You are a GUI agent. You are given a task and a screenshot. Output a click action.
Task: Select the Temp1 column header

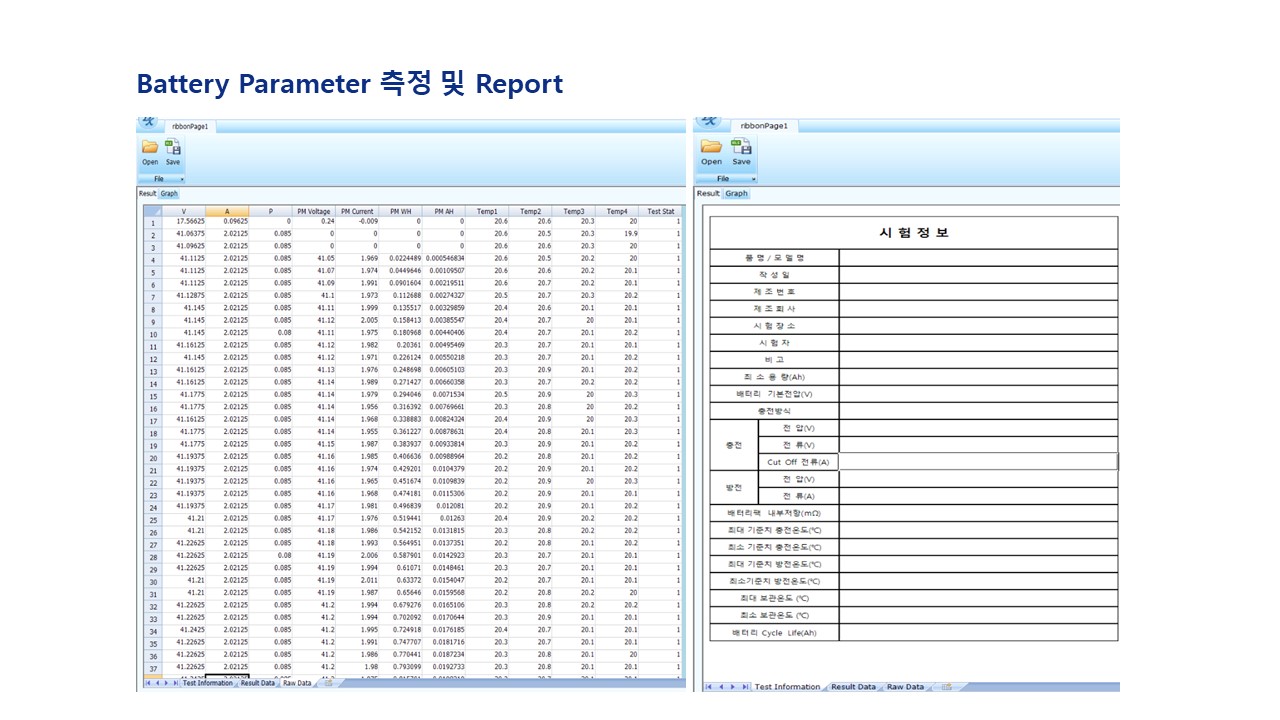(x=487, y=211)
